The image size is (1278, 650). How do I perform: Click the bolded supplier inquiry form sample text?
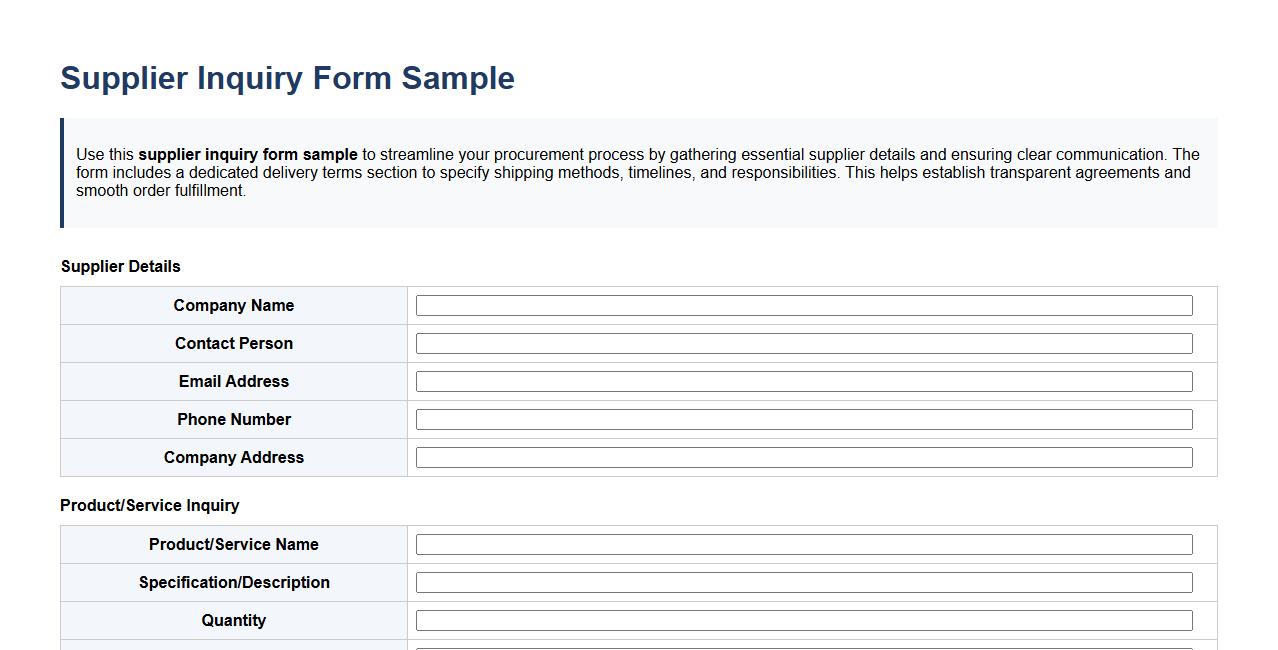[248, 154]
